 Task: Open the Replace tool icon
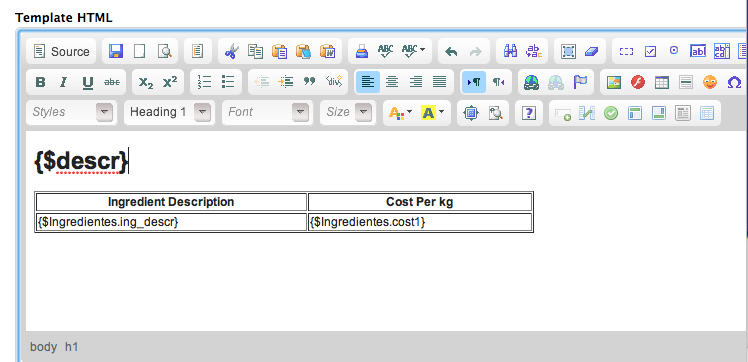click(x=534, y=51)
